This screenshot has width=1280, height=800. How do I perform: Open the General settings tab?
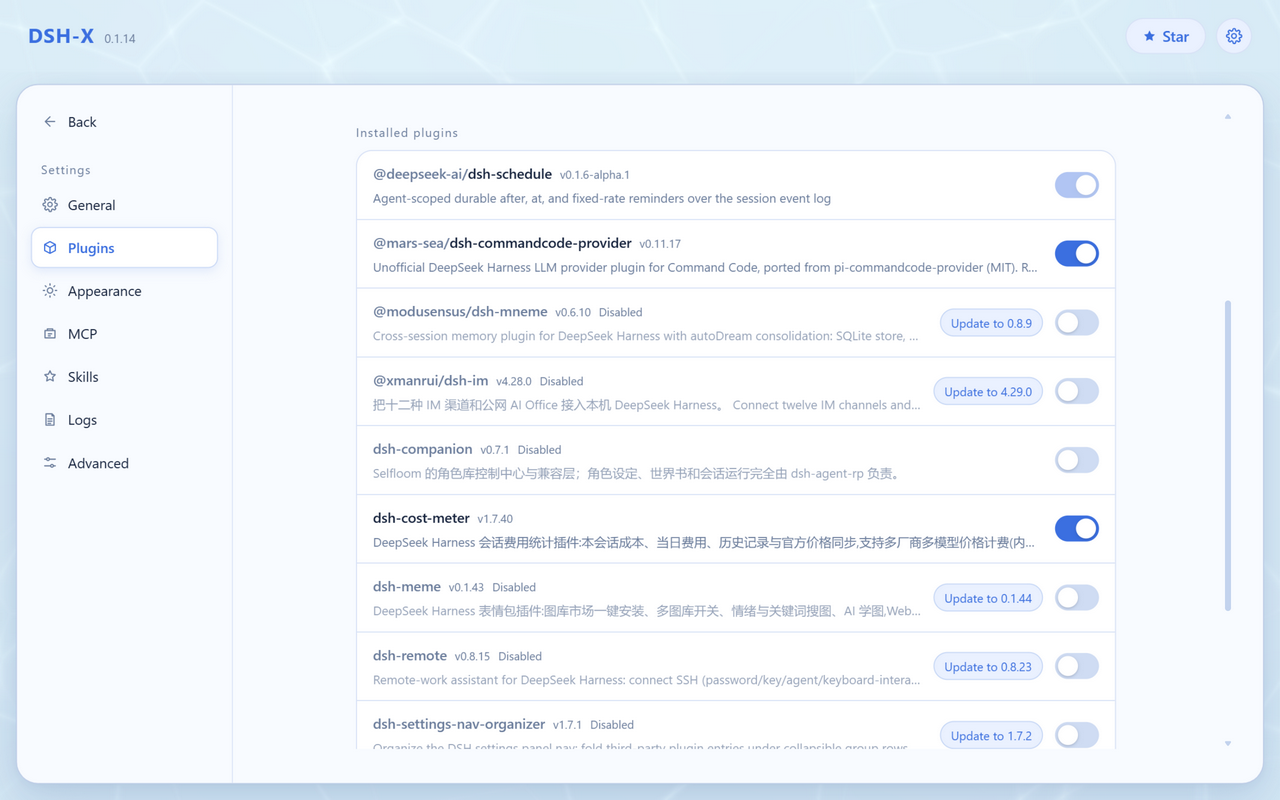(124, 205)
